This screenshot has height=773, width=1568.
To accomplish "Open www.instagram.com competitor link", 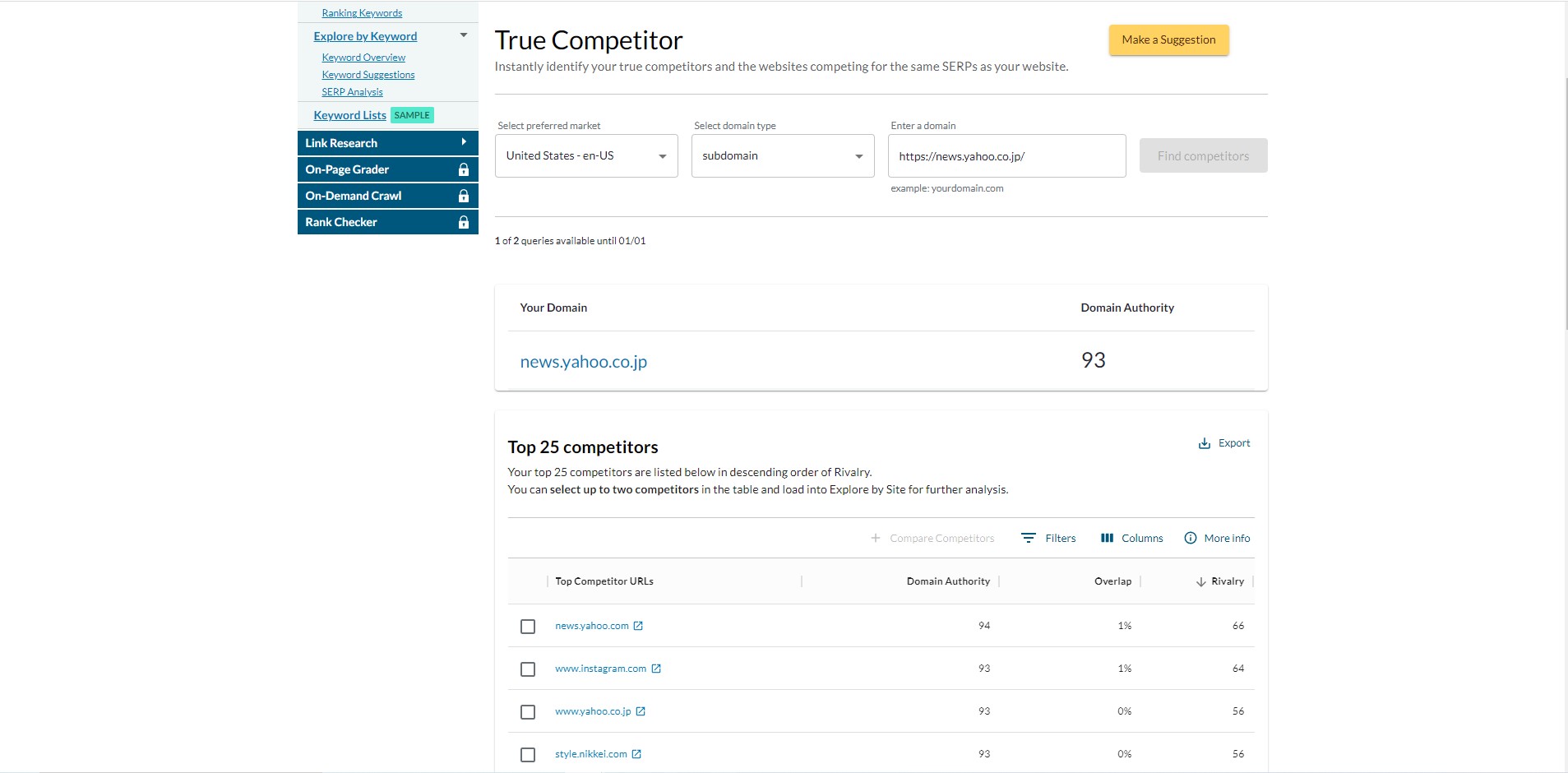I will (601, 669).
